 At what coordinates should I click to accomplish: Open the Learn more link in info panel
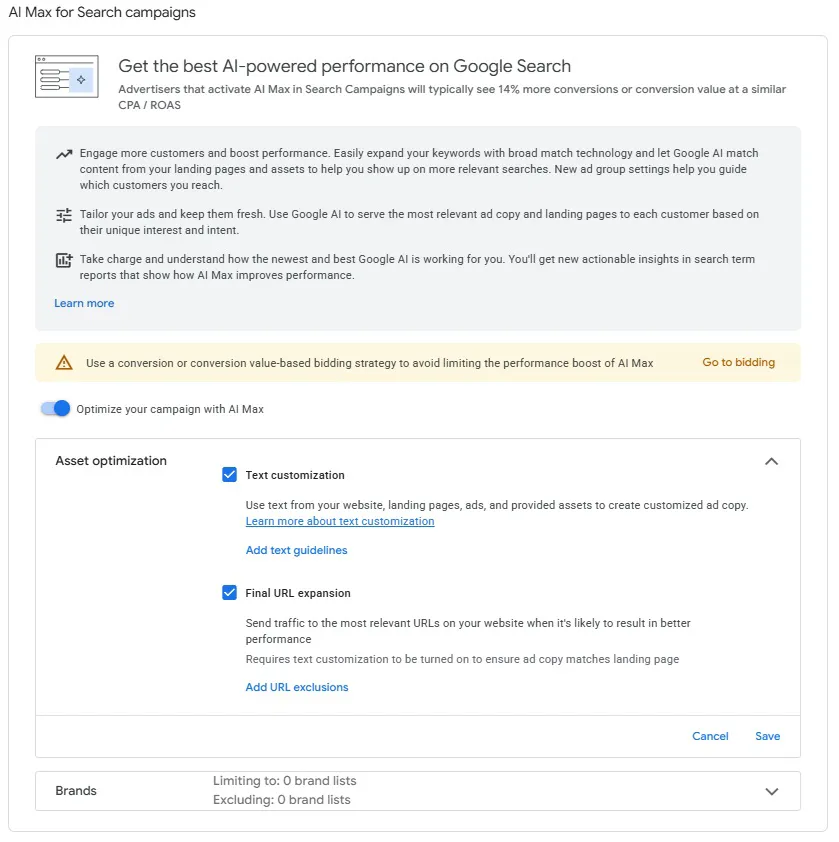pos(84,303)
